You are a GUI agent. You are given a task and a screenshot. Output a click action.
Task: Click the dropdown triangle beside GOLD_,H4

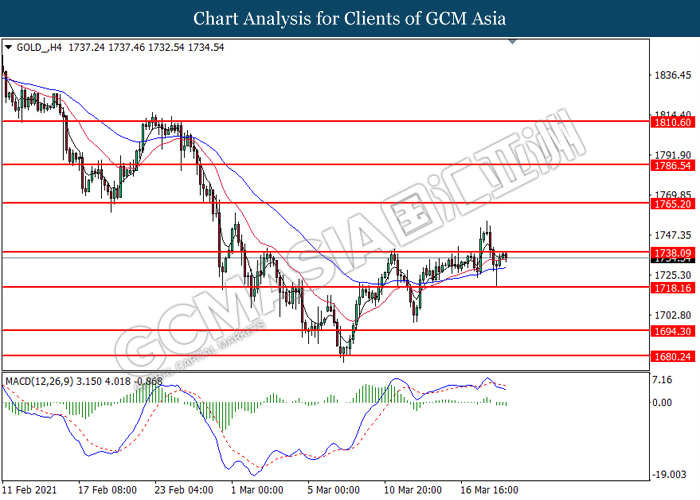click(x=8, y=47)
